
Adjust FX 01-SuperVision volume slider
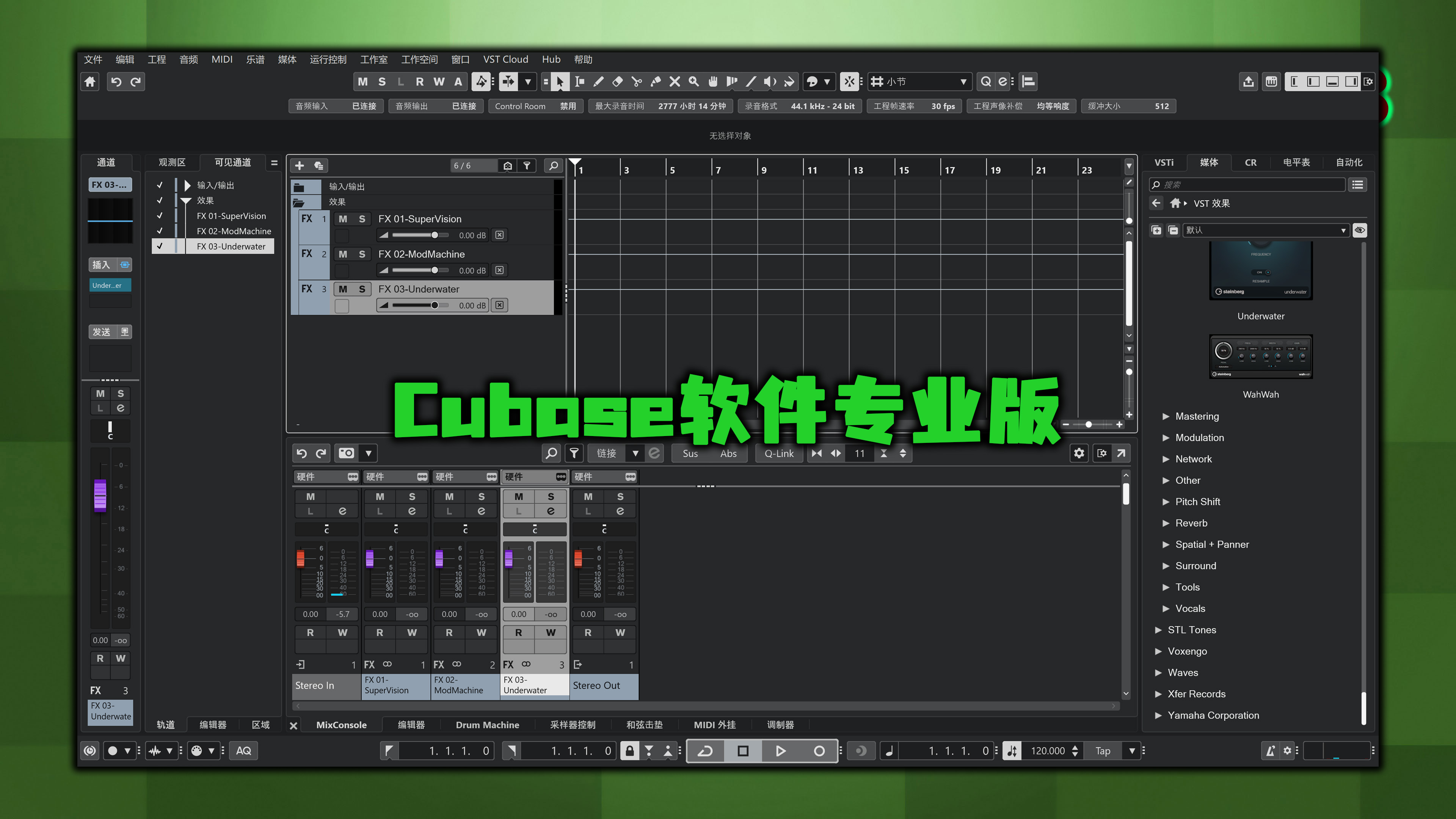(420, 235)
